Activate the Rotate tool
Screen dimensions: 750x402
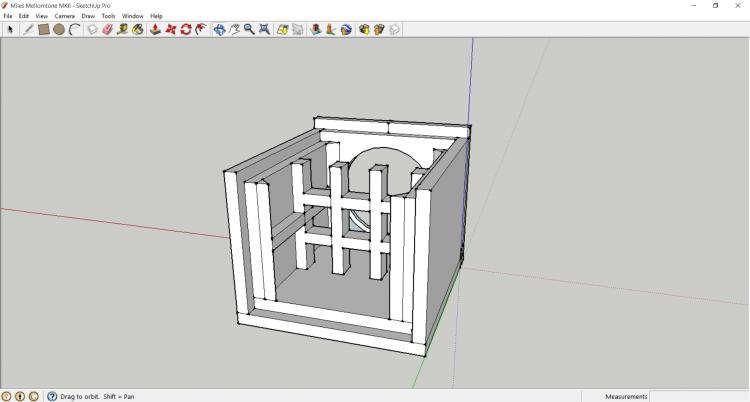pos(186,30)
